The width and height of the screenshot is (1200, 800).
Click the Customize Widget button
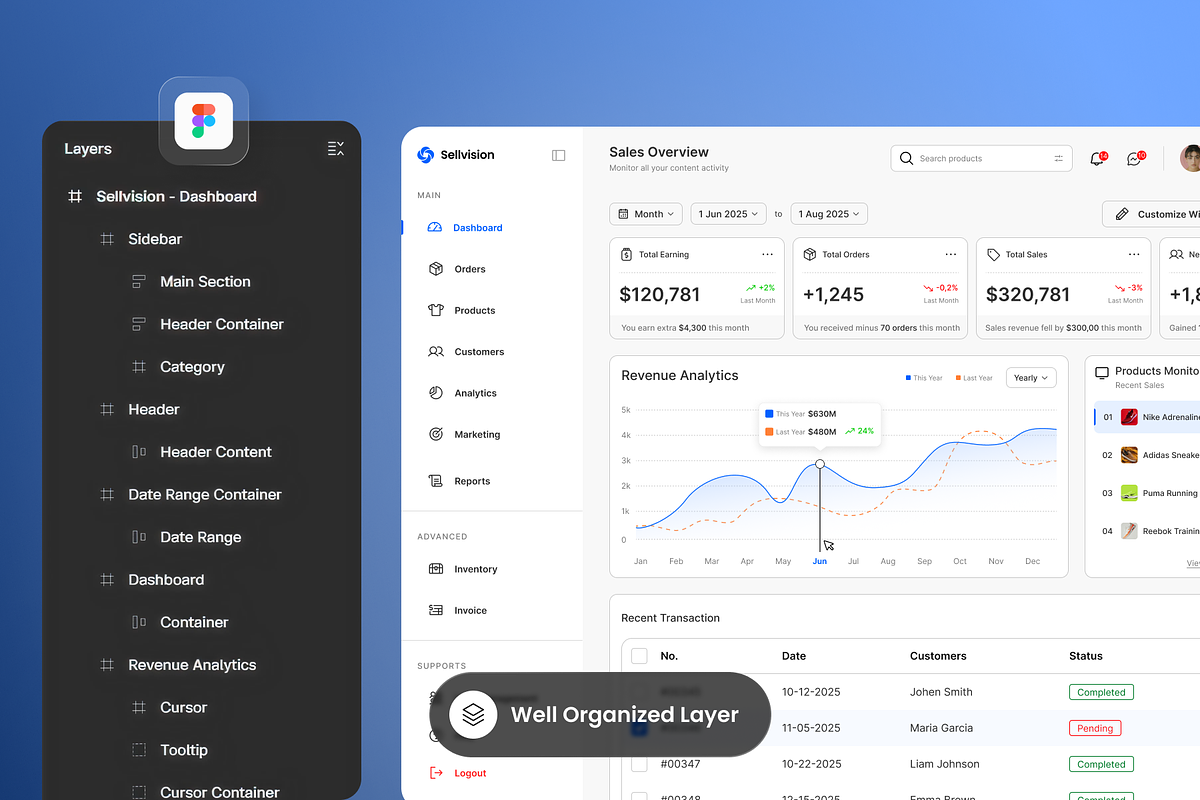(x=1151, y=214)
